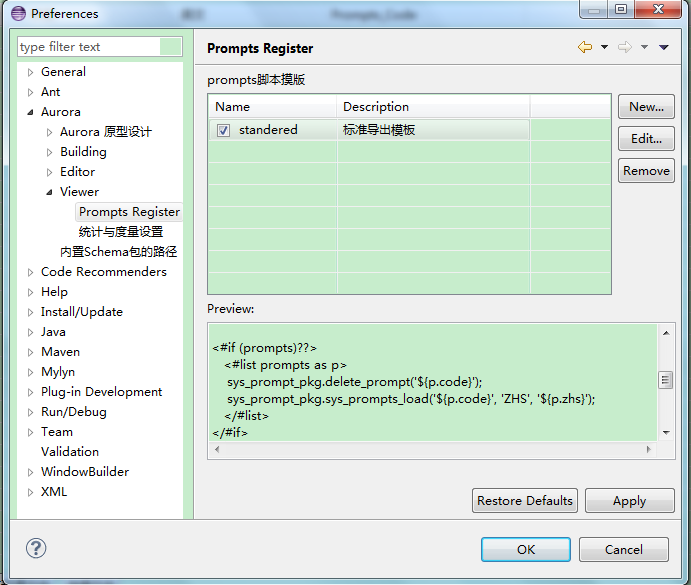Click the forward navigation arrow icon

[625, 48]
